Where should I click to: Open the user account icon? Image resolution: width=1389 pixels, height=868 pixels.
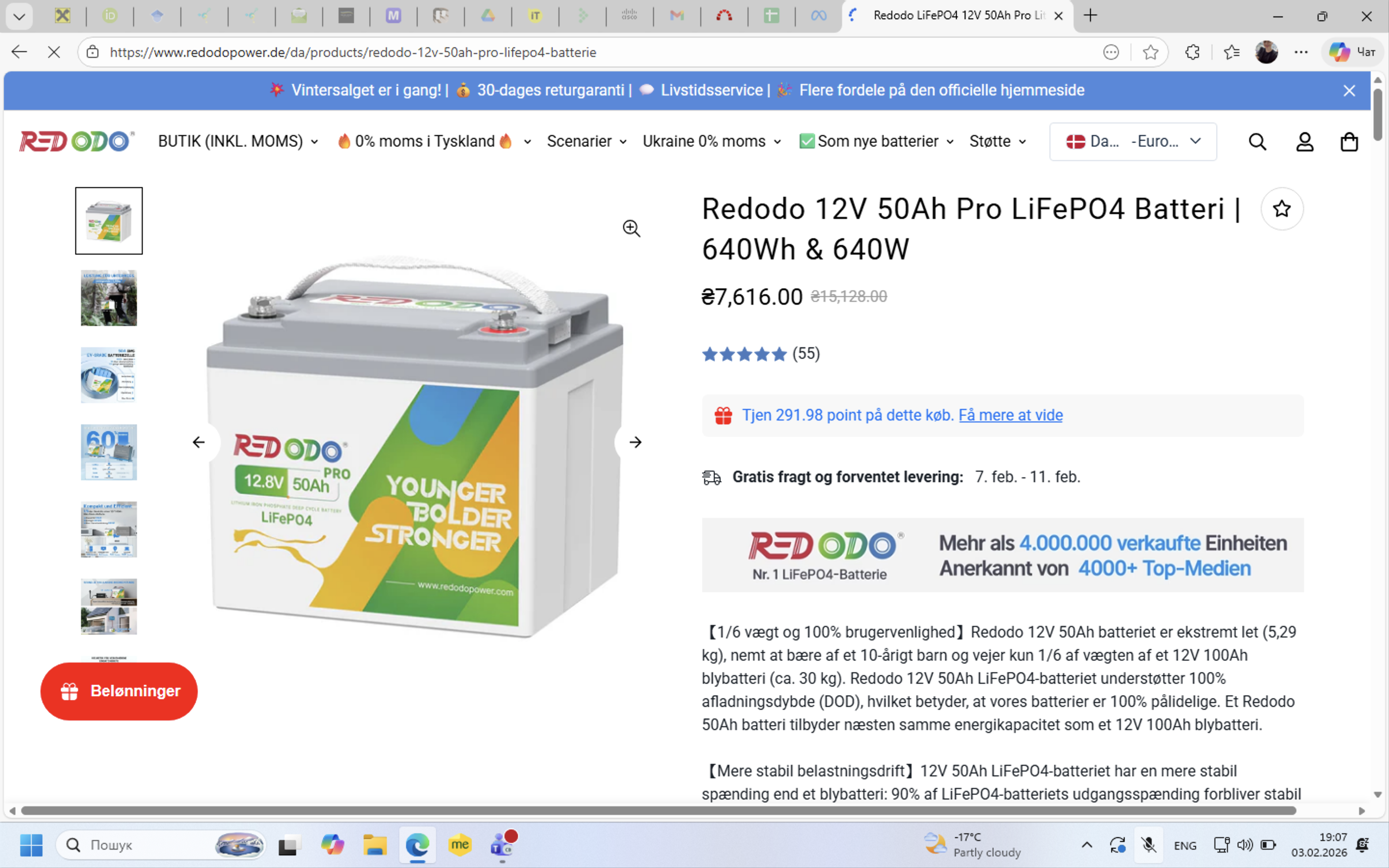(1305, 141)
